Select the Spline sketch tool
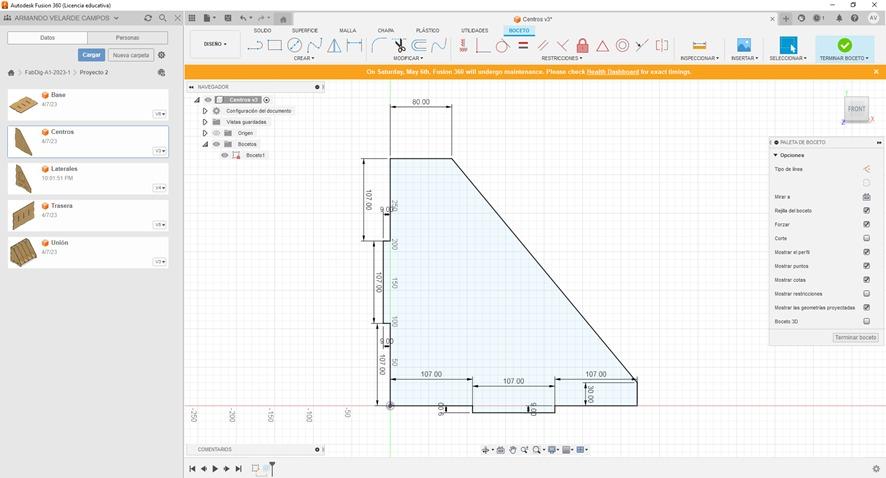This screenshot has width=886, height=478. (314, 45)
